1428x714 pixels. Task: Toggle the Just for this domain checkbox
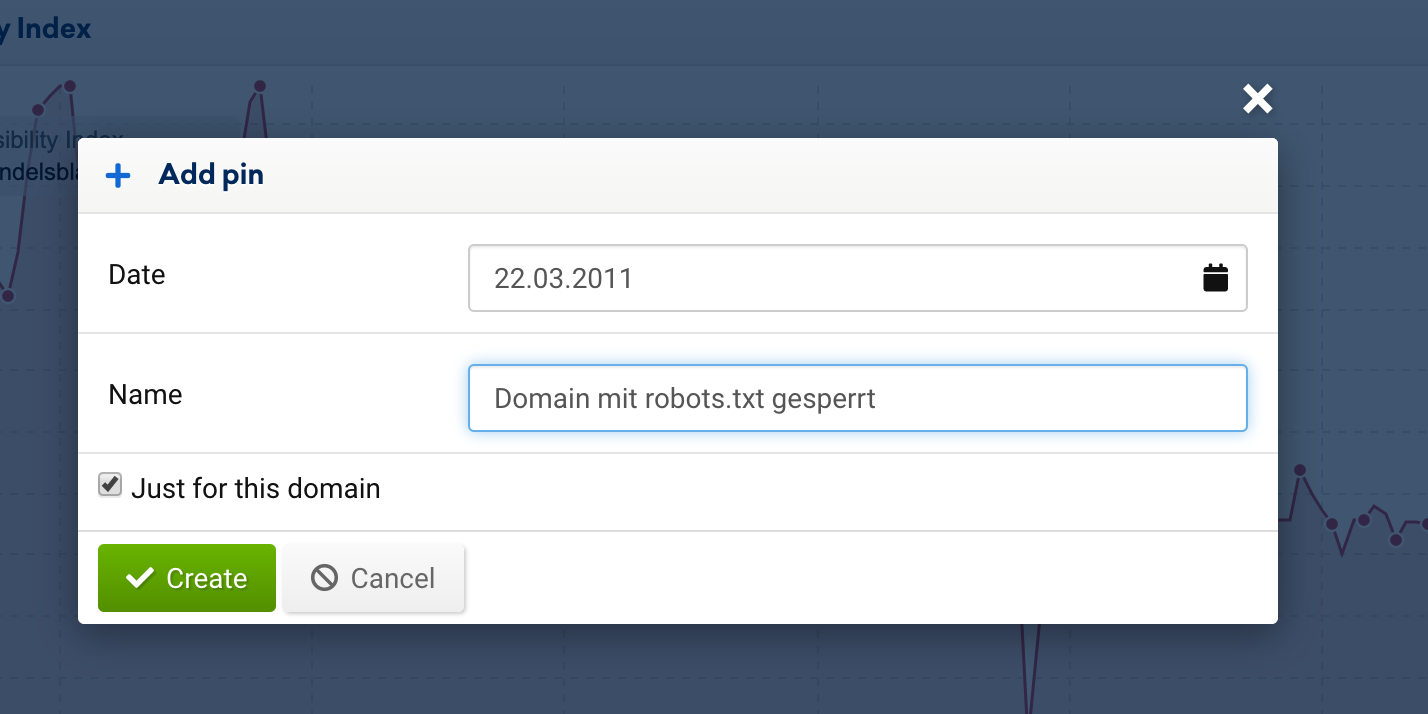110,486
